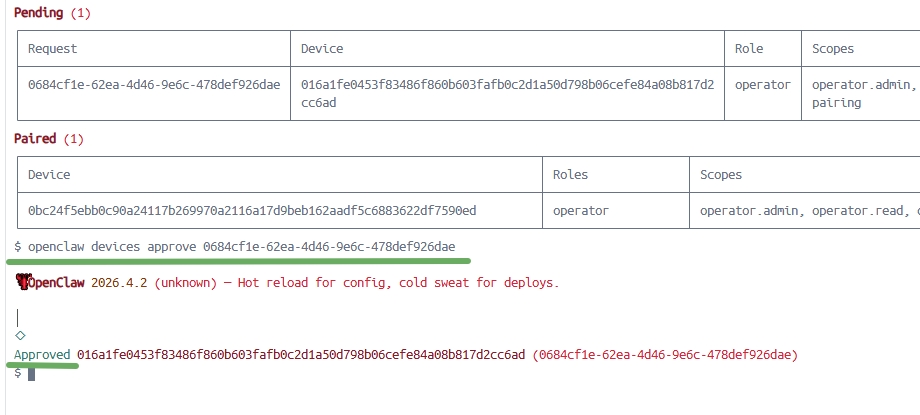
Task: Click the OpenClaw lobster logo icon
Action: pos(22,282)
